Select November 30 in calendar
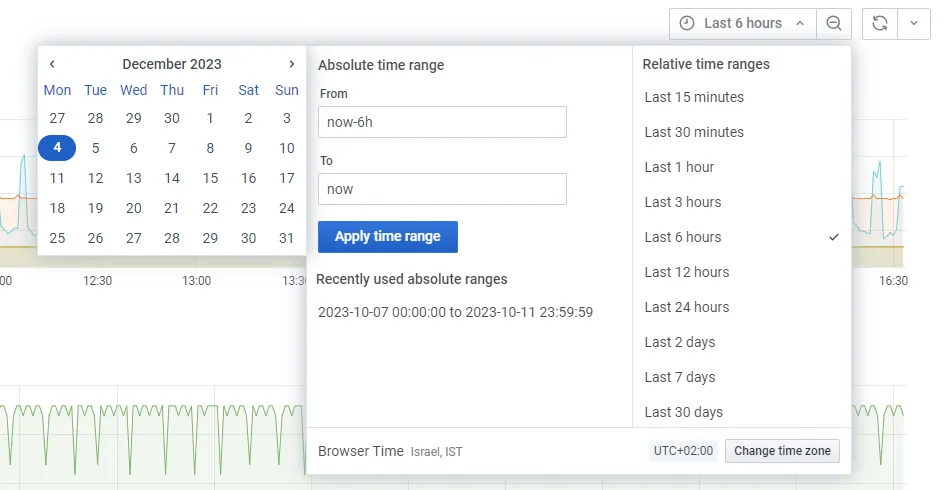Viewport: 948px width, 490px height. [172, 118]
